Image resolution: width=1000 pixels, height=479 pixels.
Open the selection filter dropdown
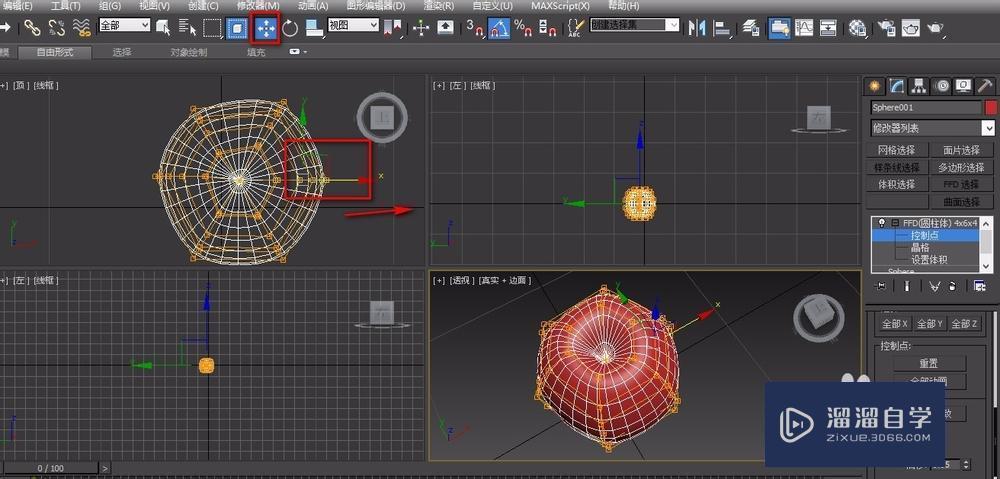pyautogui.click(x=124, y=25)
